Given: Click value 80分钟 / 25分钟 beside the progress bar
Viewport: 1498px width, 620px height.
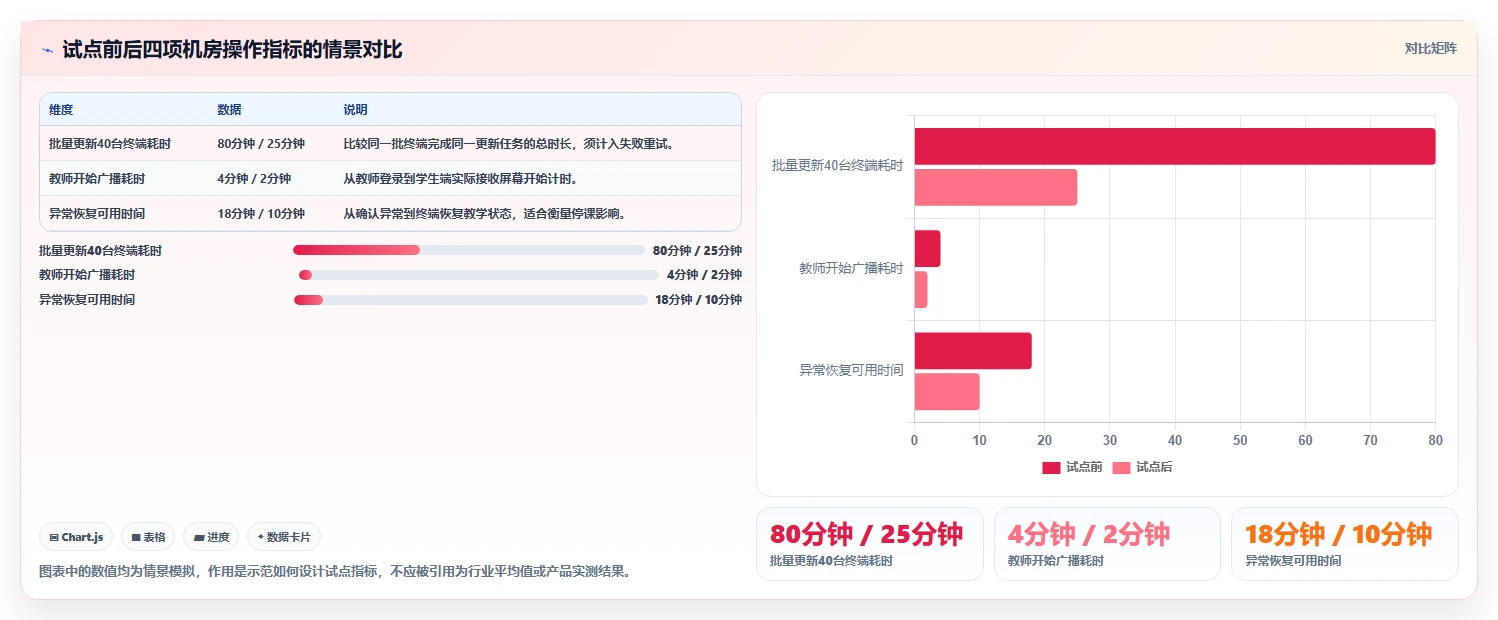Looking at the screenshot, I should pos(697,251).
